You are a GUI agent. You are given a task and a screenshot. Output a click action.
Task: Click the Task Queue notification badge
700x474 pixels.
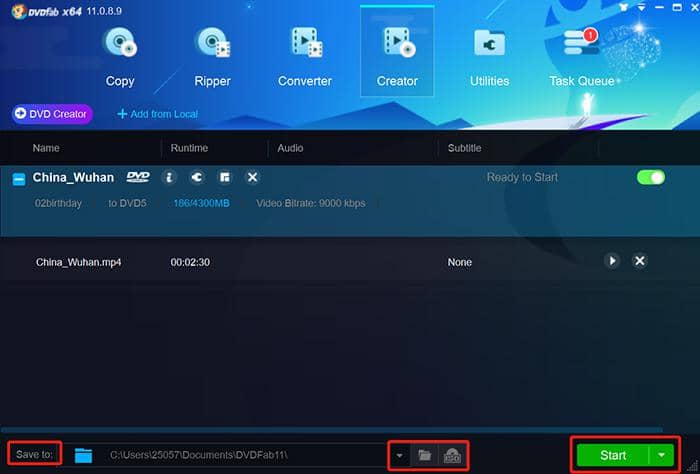pos(590,35)
